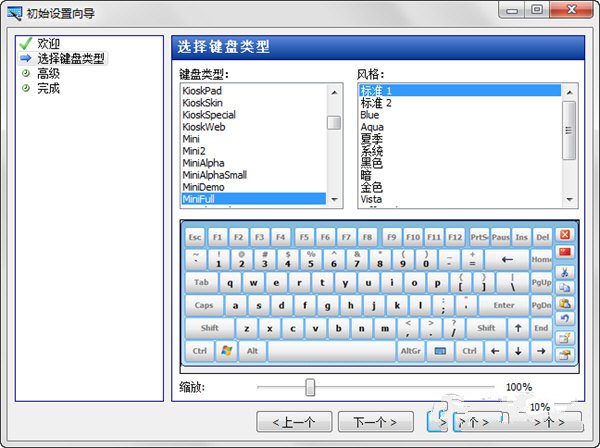Click scroll down arrow of keyboard type list

(x=334, y=199)
